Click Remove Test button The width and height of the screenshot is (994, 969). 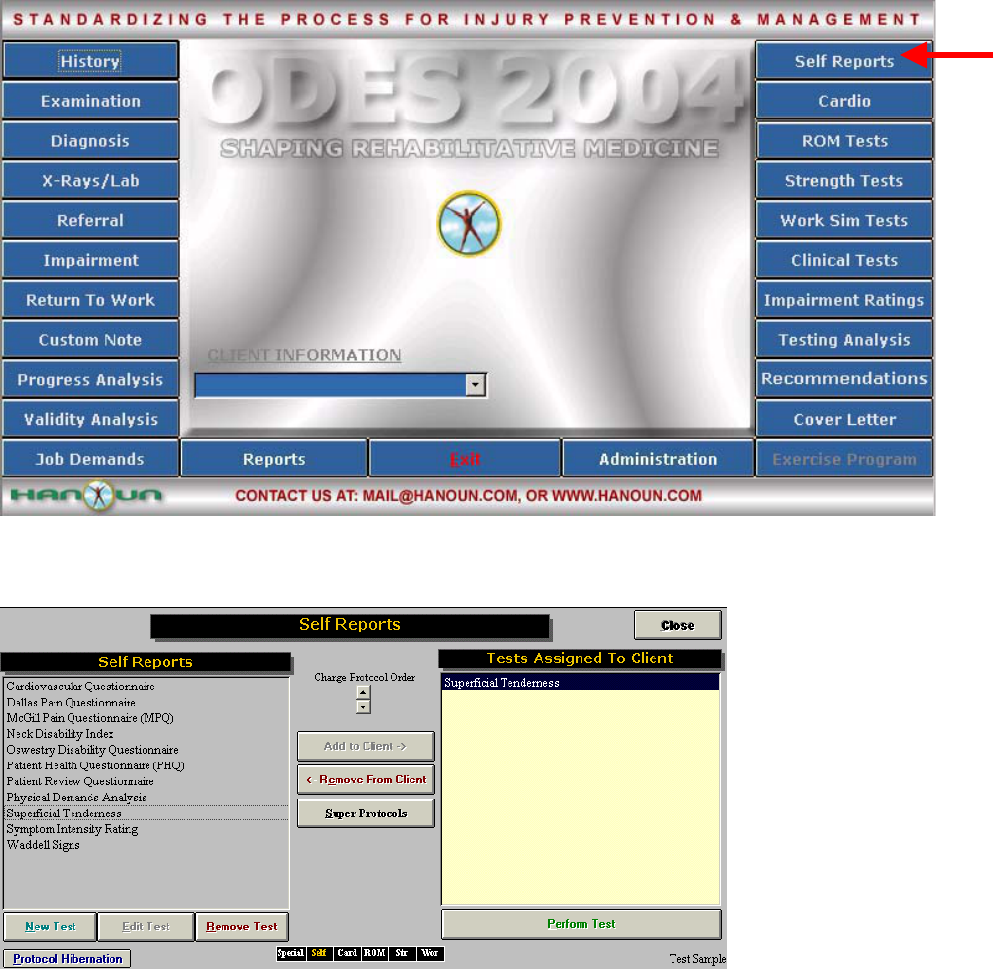[x=242, y=927]
